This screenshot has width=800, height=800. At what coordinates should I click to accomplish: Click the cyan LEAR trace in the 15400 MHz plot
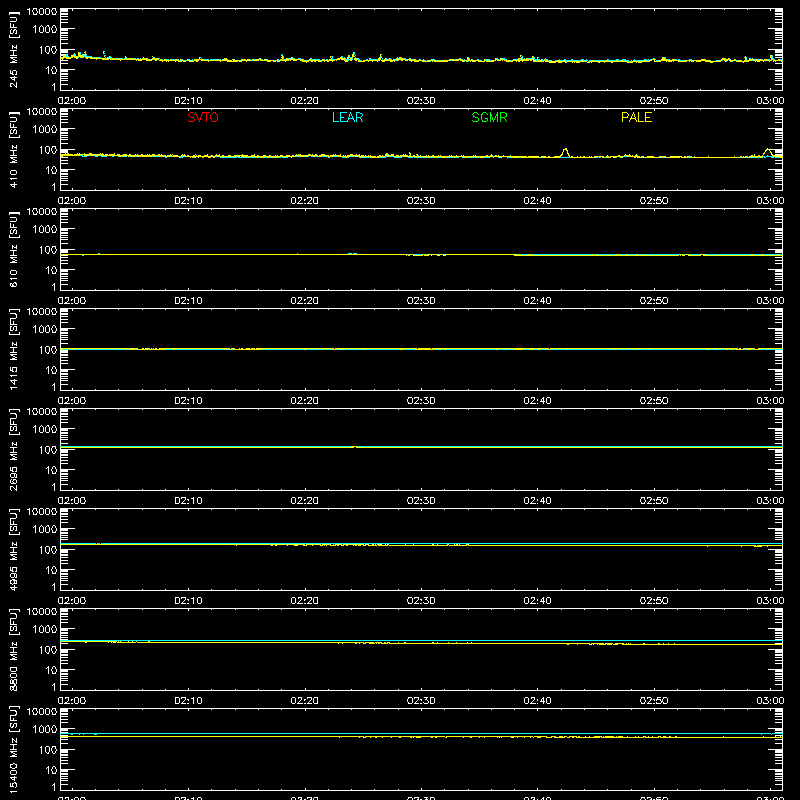click(421, 734)
